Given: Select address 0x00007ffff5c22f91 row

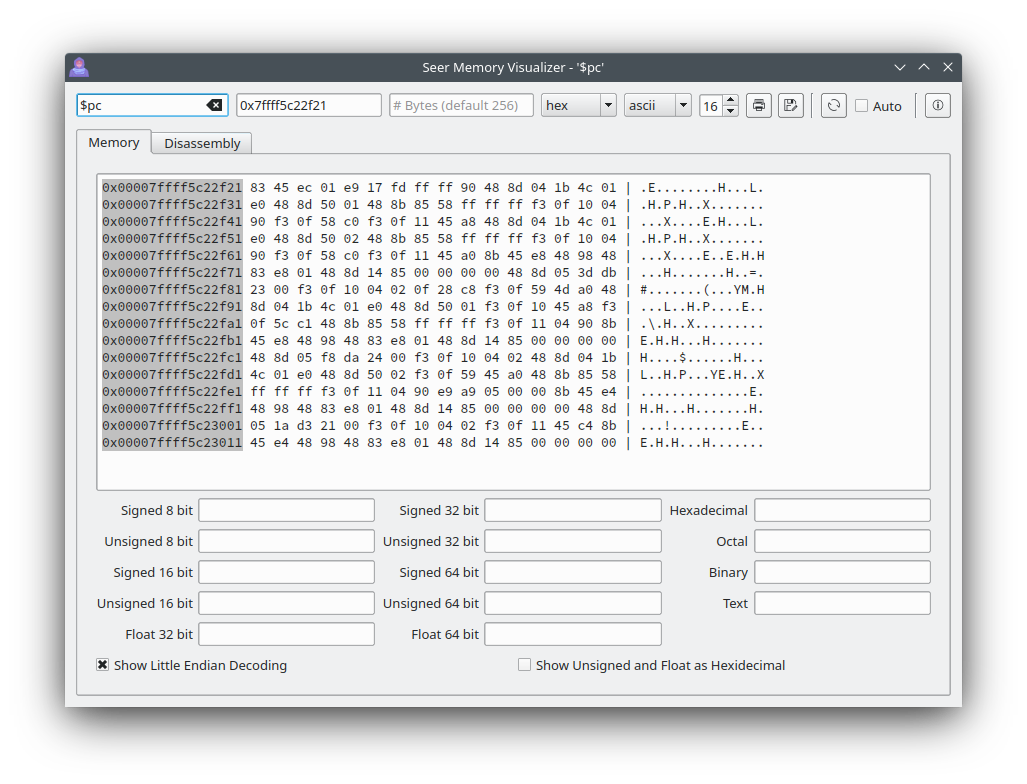Looking at the screenshot, I should pyautogui.click(x=172, y=307).
